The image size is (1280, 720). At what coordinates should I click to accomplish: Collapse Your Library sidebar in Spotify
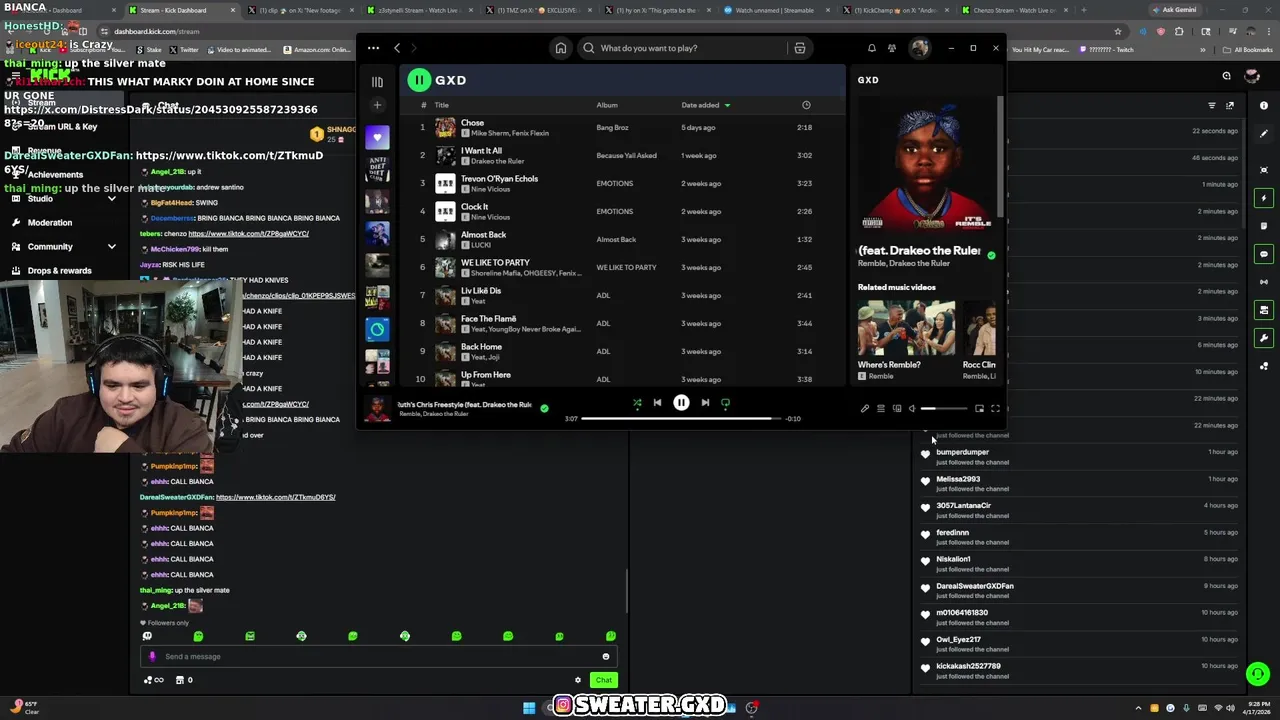click(x=377, y=82)
